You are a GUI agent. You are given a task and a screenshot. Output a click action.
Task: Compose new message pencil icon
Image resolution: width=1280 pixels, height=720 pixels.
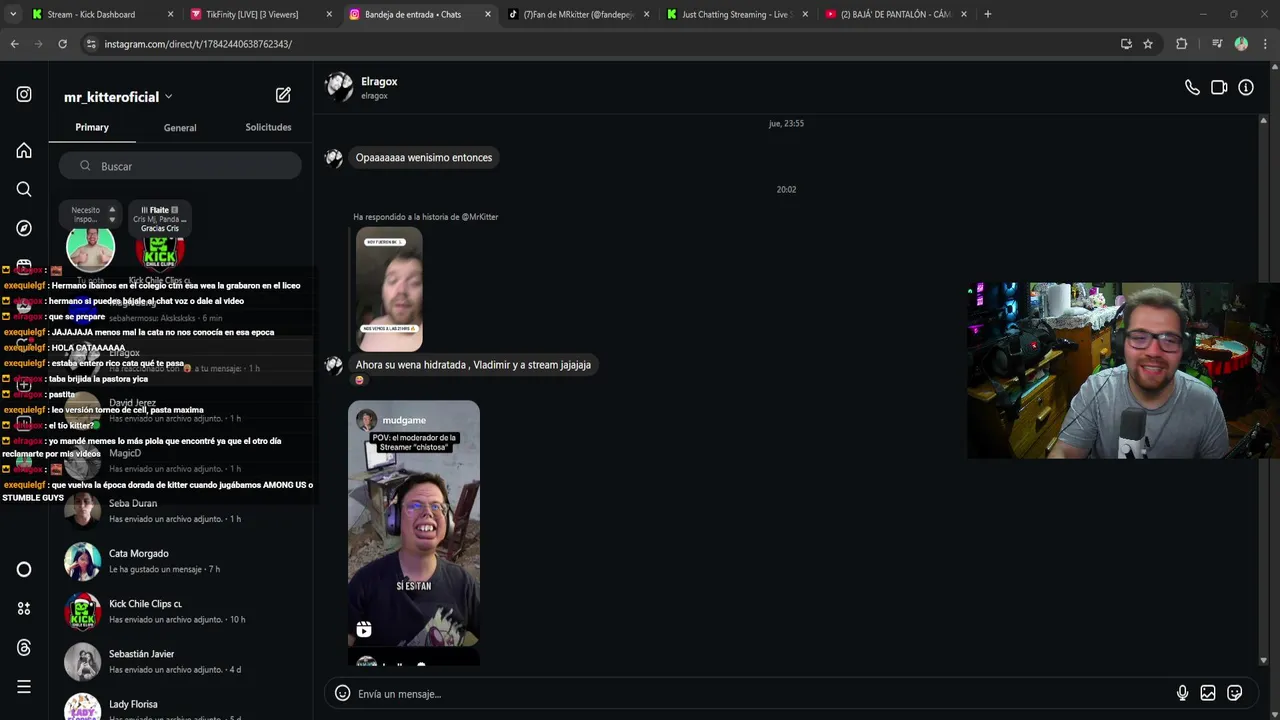283,95
